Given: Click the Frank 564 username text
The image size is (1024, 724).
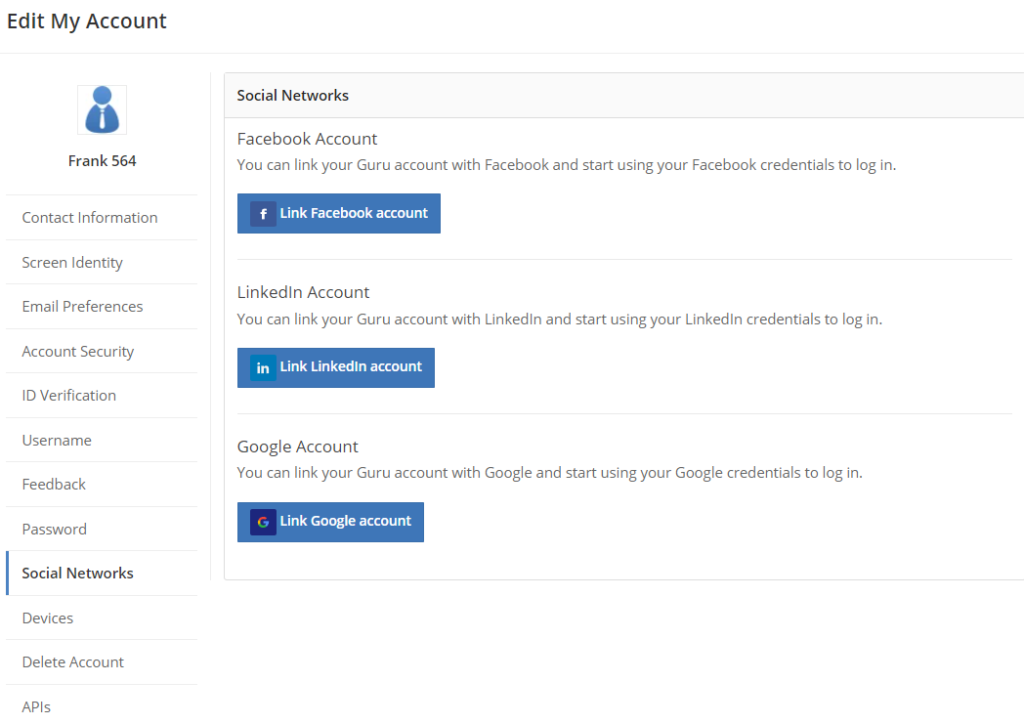Looking at the screenshot, I should click(x=102, y=161).
